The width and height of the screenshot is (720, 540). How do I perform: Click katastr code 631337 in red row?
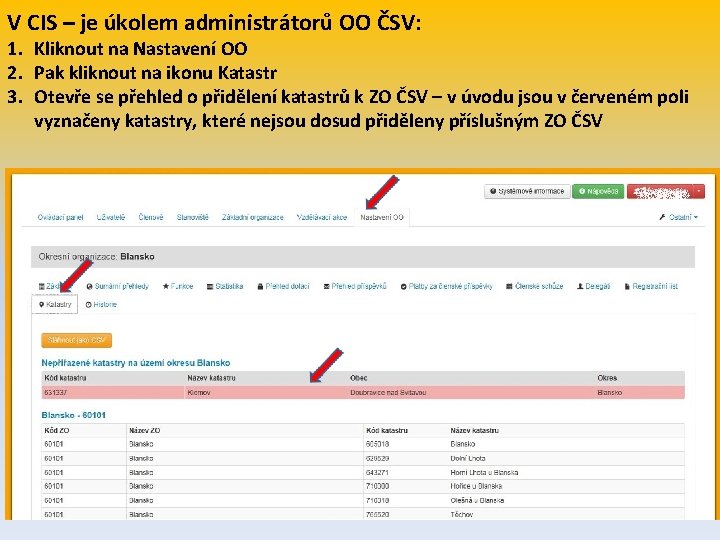56,393
